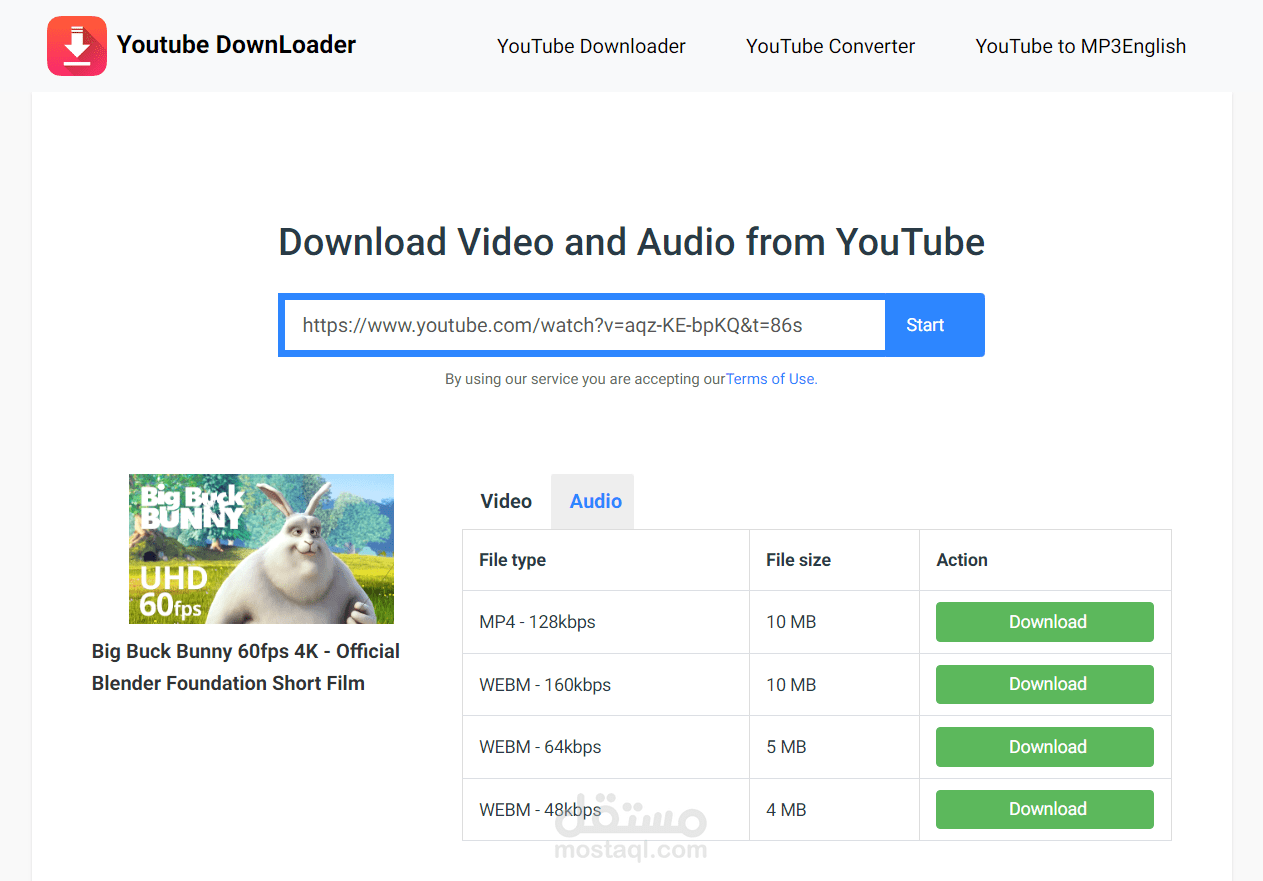Download the WEBM 160kbps audio file

pos(1044,684)
